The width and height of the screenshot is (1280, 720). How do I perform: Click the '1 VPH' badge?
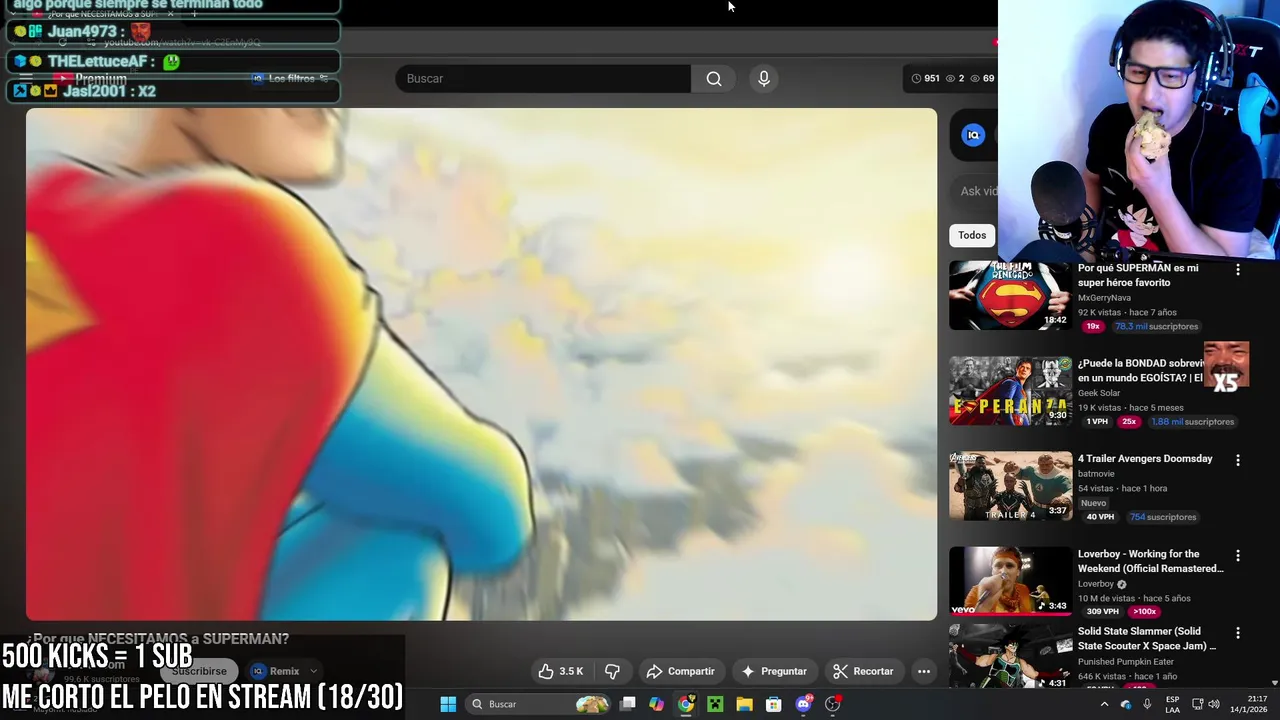[1097, 422]
